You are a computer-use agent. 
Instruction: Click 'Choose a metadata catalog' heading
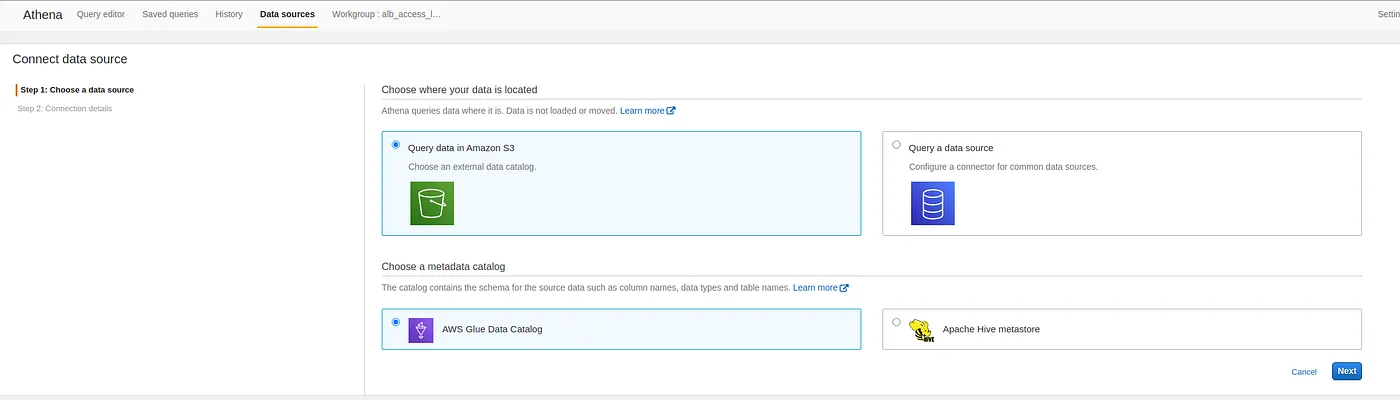(x=444, y=267)
